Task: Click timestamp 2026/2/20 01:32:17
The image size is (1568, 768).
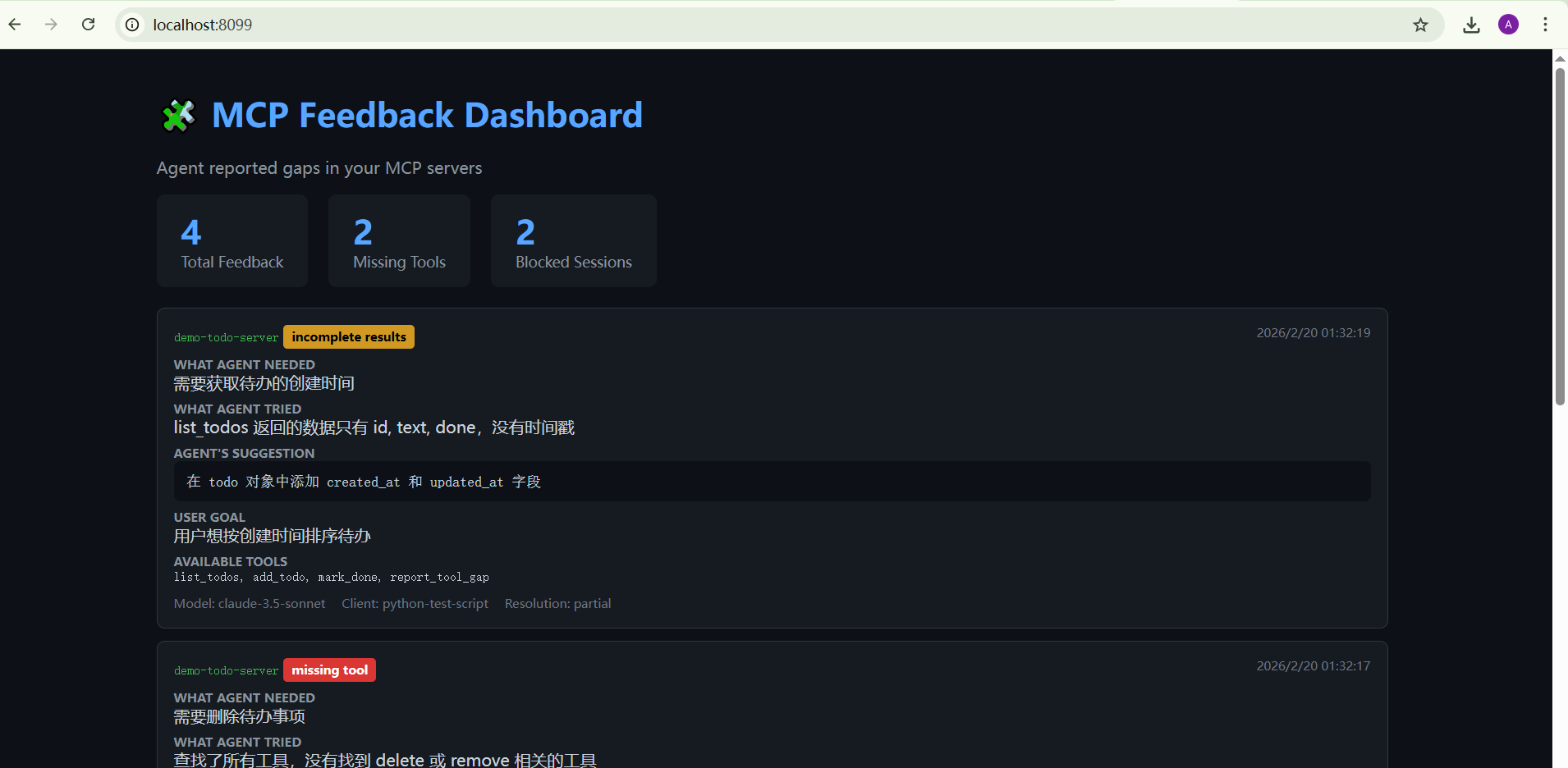Action: click(x=1314, y=666)
